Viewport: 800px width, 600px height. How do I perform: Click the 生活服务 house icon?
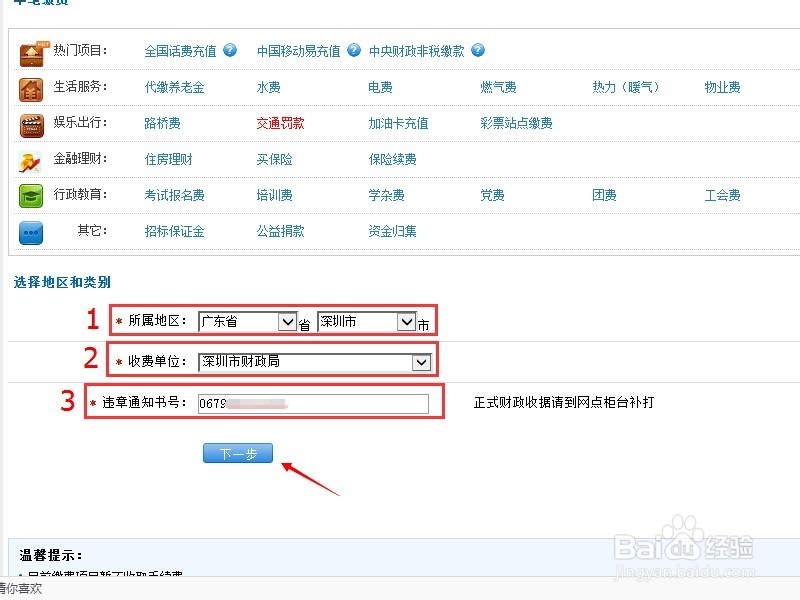pyautogui.click(x=31, y=88)
